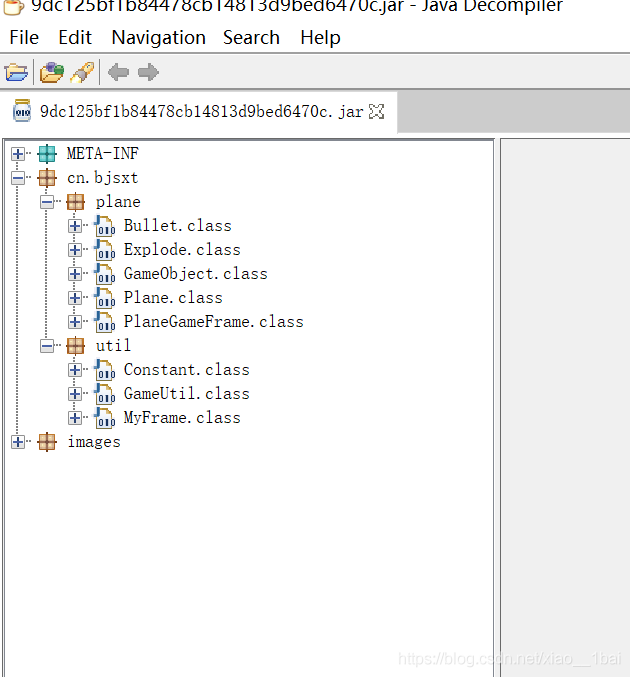The image size is (630, 677).
Task: Select the META-INF label in the tree
Action: coord(103,154)
